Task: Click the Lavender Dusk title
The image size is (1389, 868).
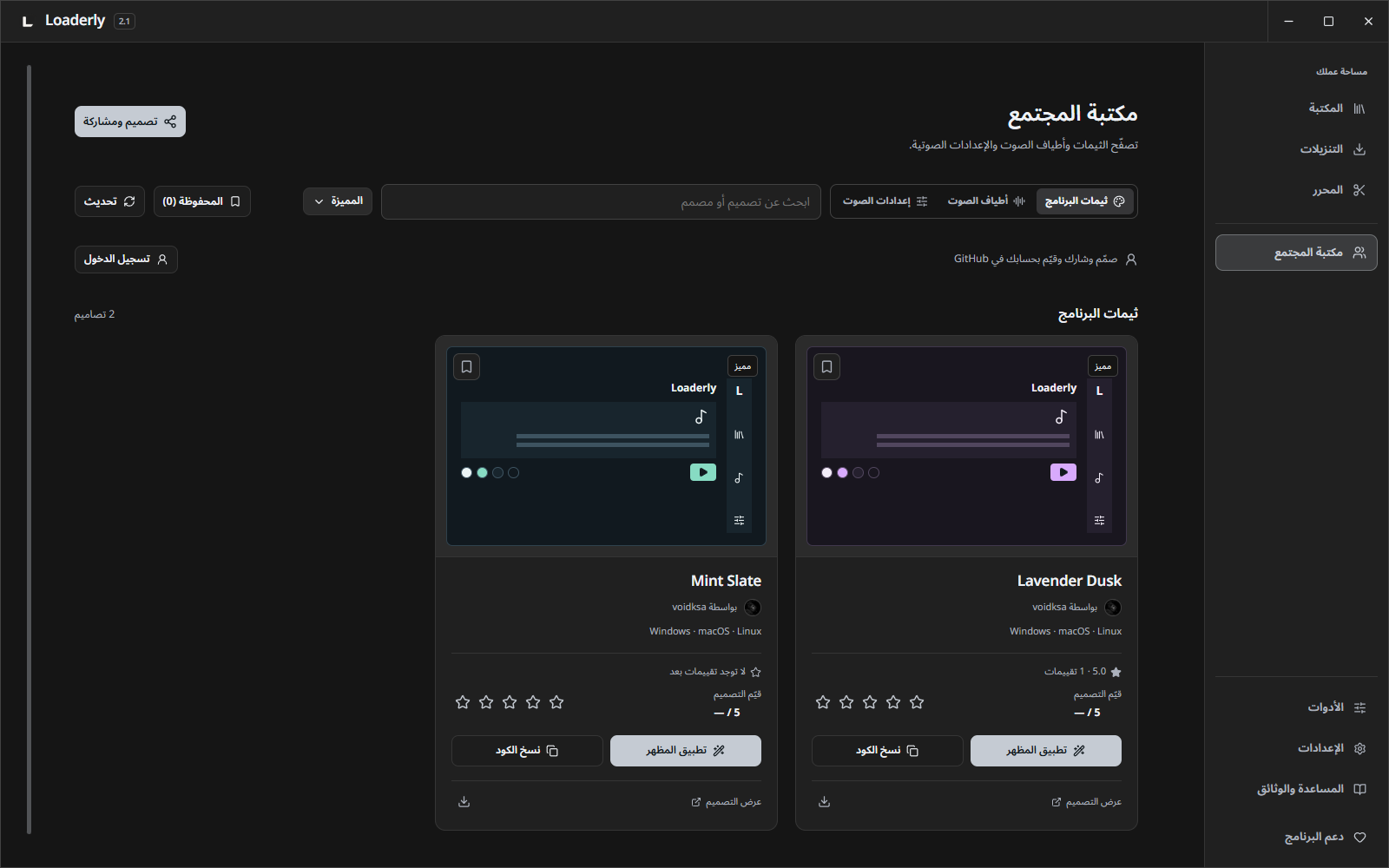Action: tap(1070, 581)
